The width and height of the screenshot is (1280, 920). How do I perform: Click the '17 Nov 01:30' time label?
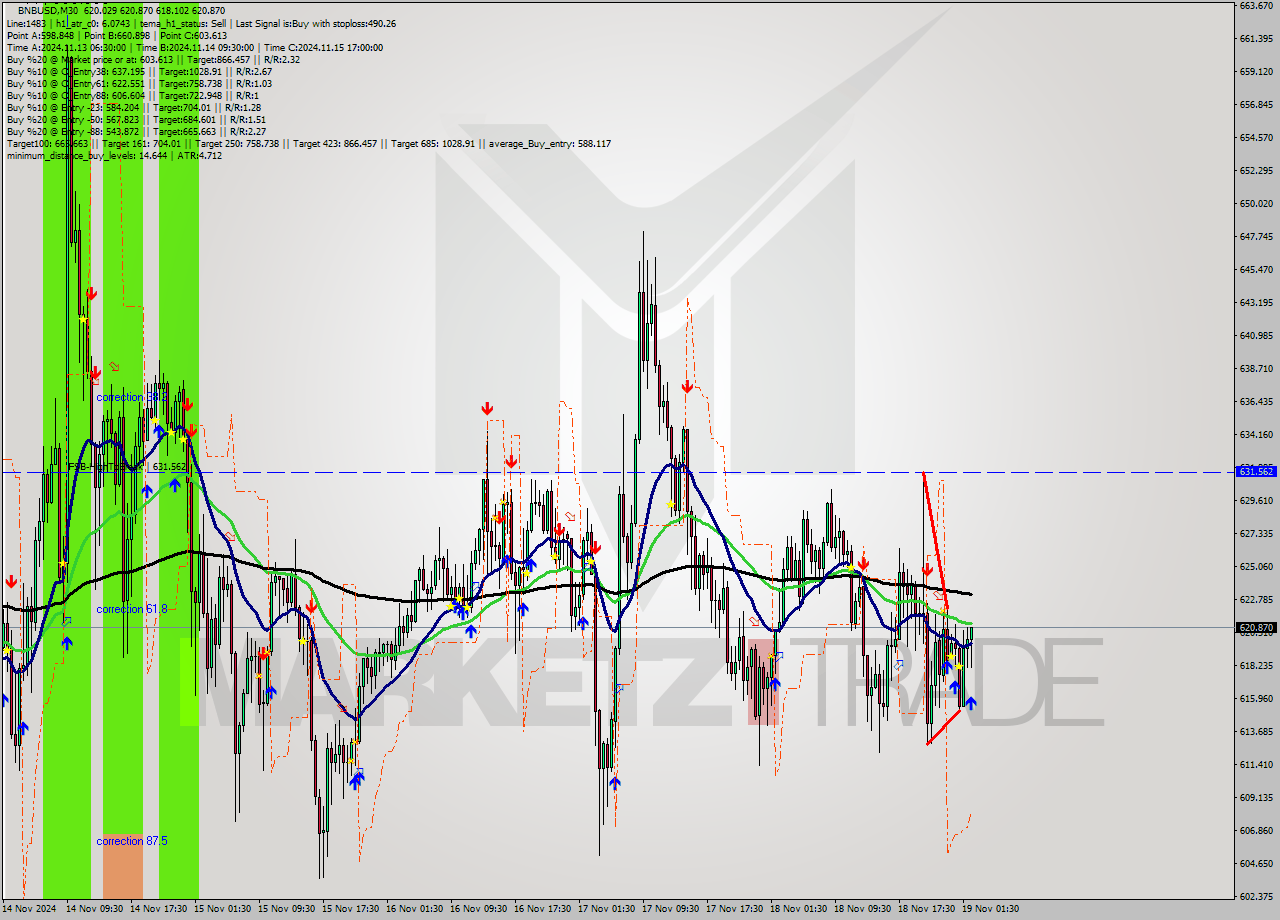(607, 909)
